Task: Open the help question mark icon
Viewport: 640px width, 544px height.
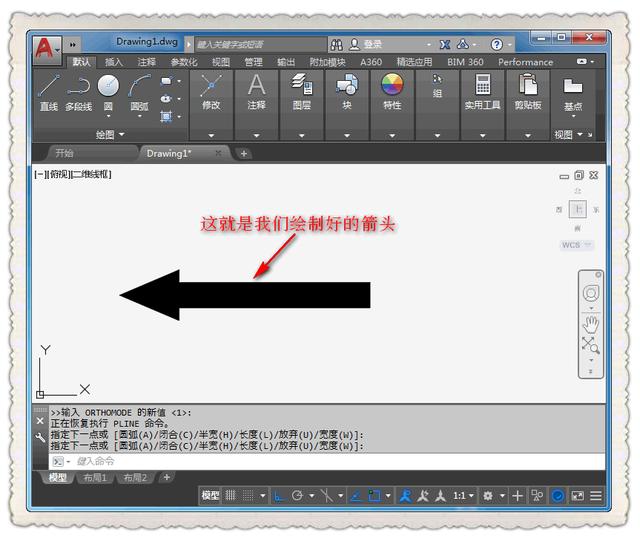Action: [497, 44]
